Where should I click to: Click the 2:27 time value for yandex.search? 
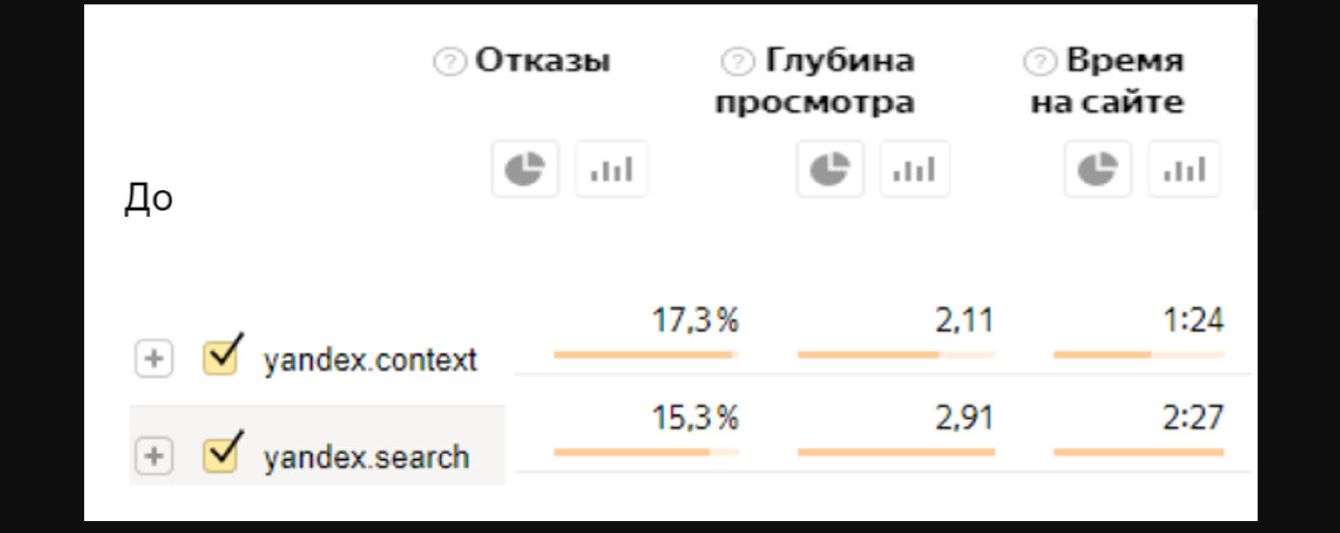1193,418
